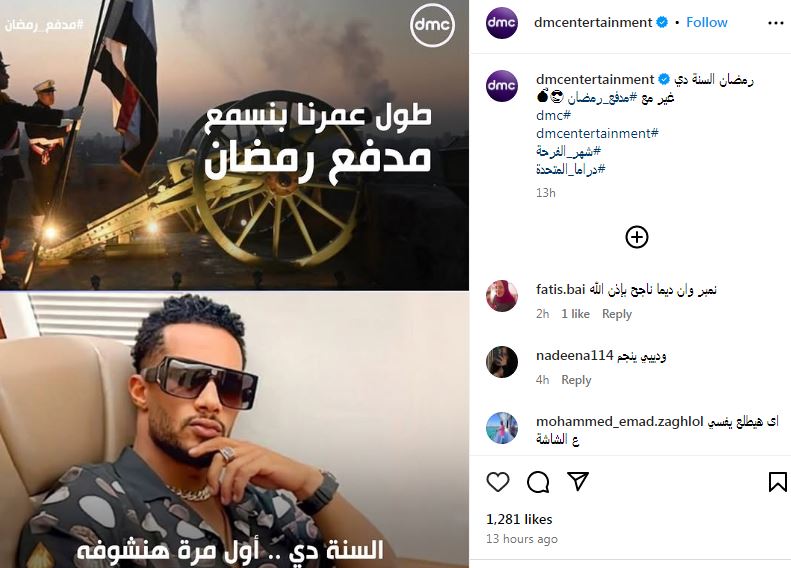View nadeena114 profile avatar

501,362
